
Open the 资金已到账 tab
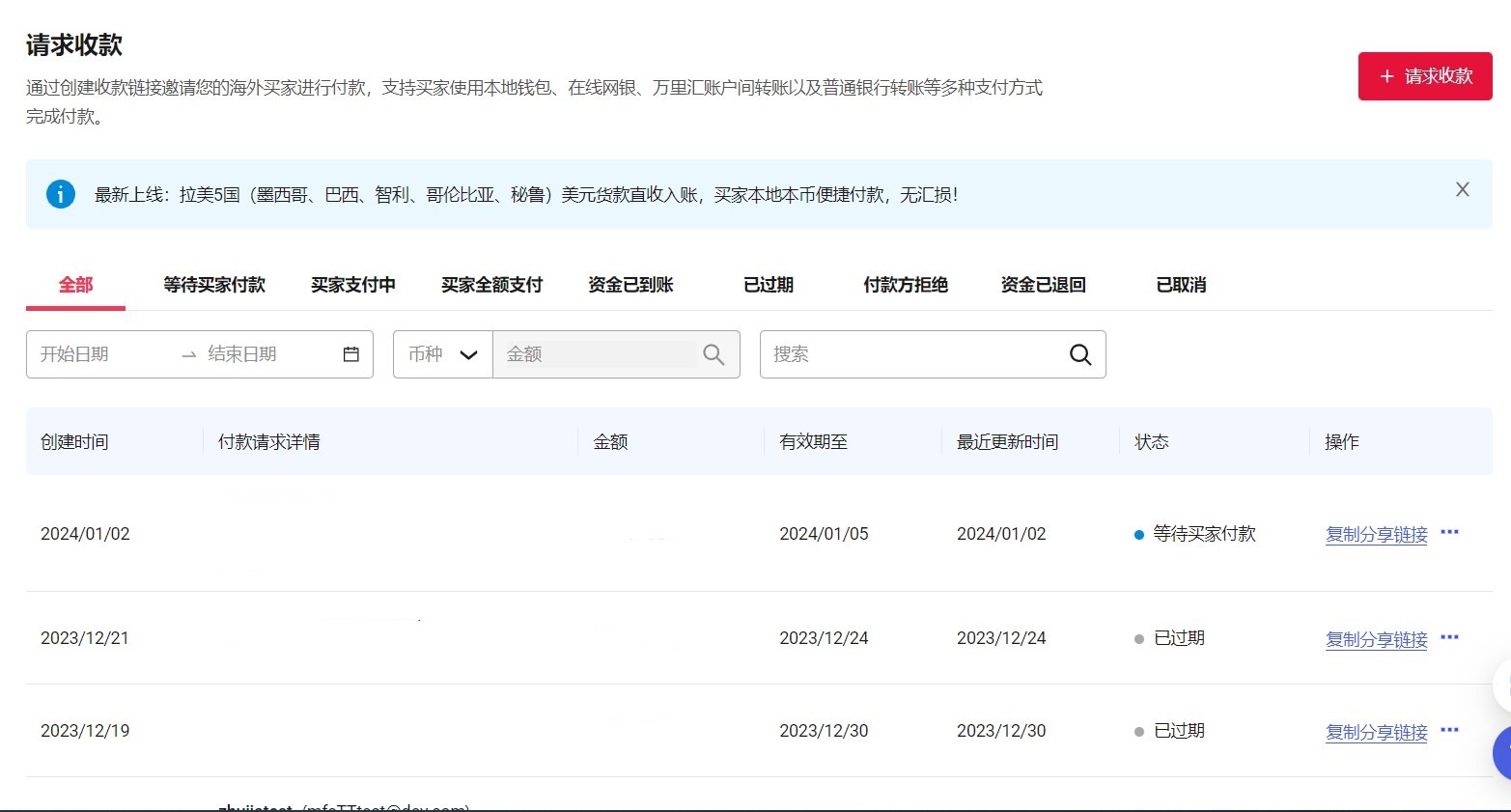click(630, 285)
